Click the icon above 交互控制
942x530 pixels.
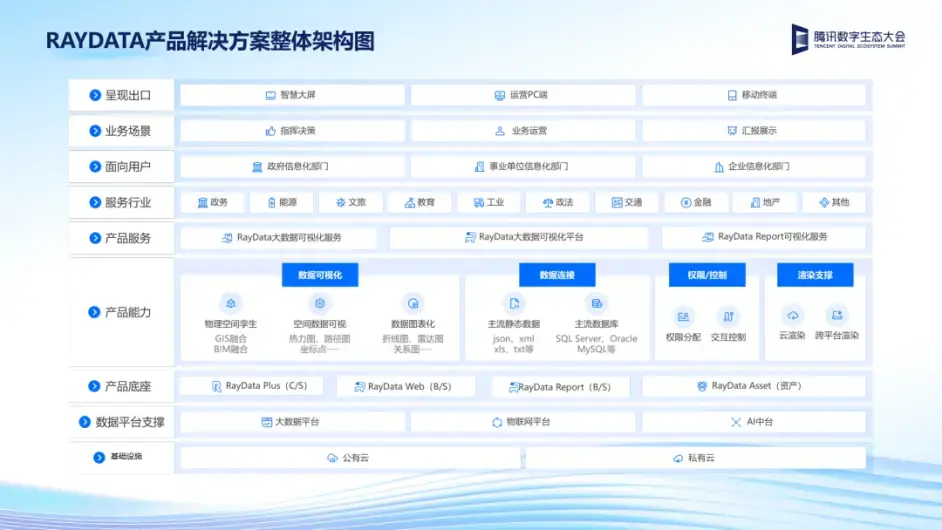click(728, 316)
